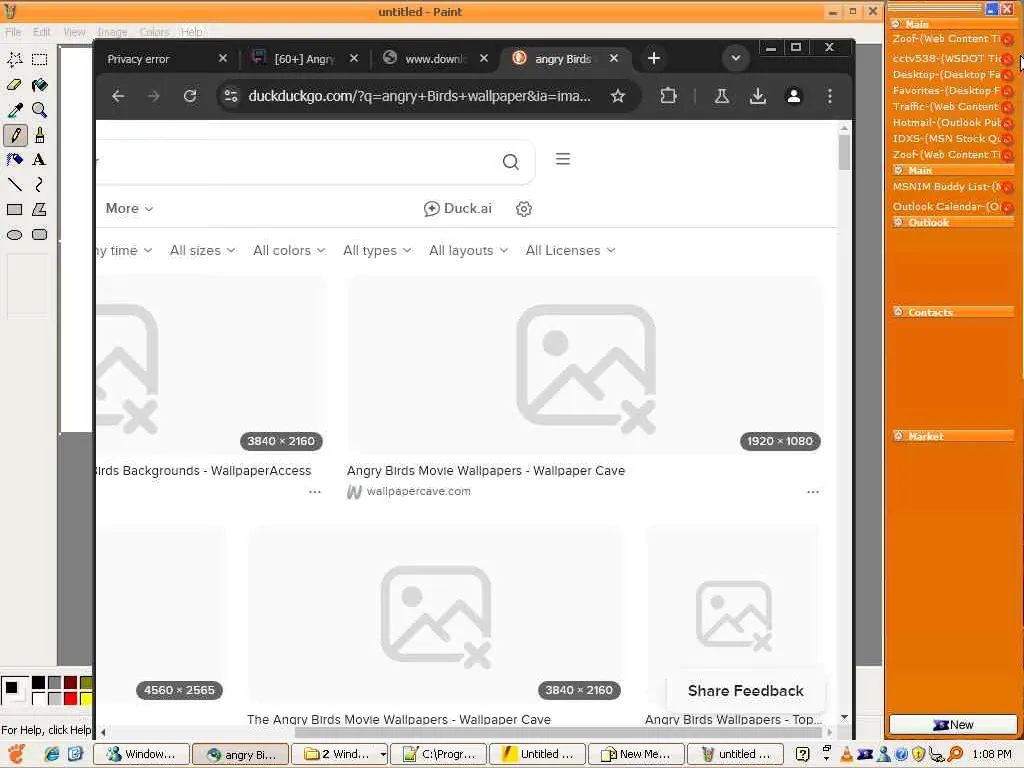View site information icon in address bar
Viewport: 1024px width, 768px height.
click(231, 96)
